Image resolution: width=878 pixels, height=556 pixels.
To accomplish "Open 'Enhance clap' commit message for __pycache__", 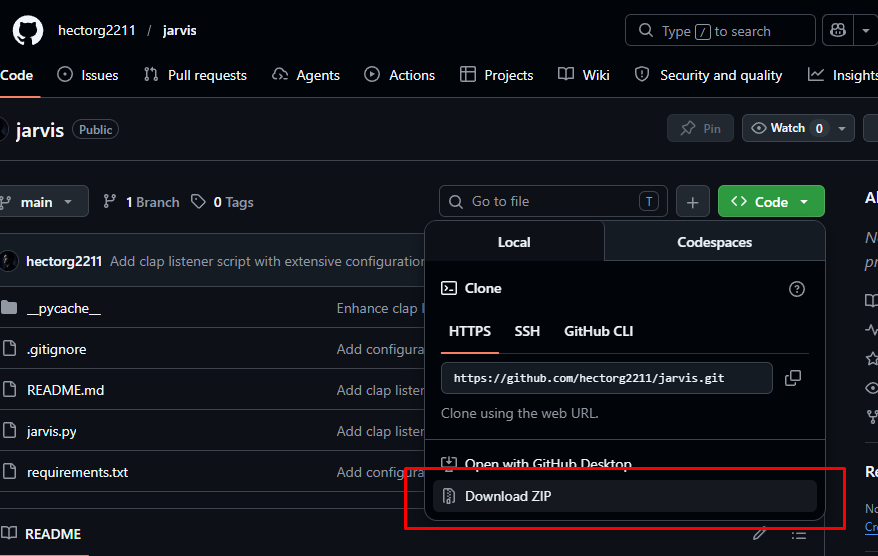I will (380, 308).
